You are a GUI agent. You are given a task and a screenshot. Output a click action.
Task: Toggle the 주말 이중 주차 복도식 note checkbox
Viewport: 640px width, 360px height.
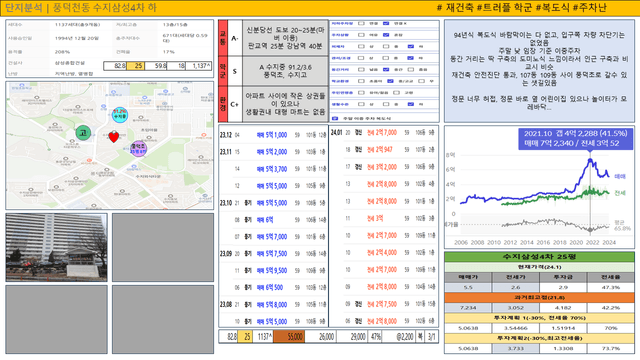click(335, 118)
